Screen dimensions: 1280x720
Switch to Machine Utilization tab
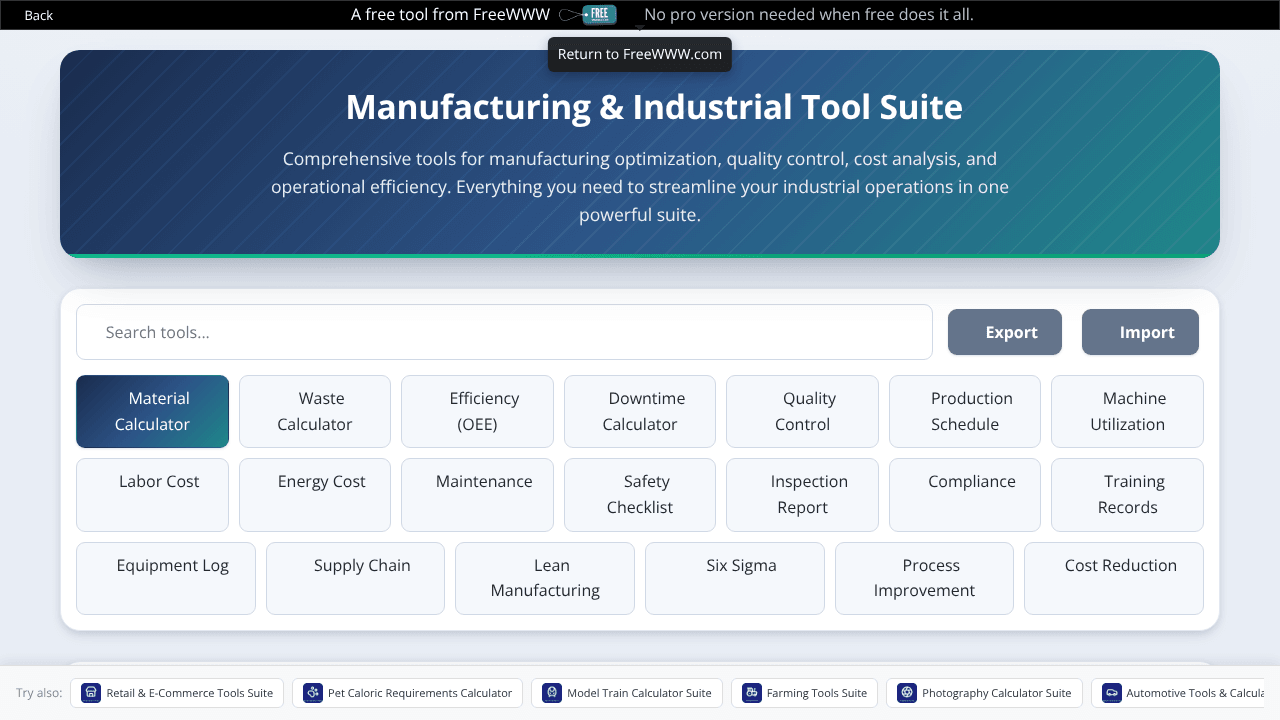point(1127,411)
